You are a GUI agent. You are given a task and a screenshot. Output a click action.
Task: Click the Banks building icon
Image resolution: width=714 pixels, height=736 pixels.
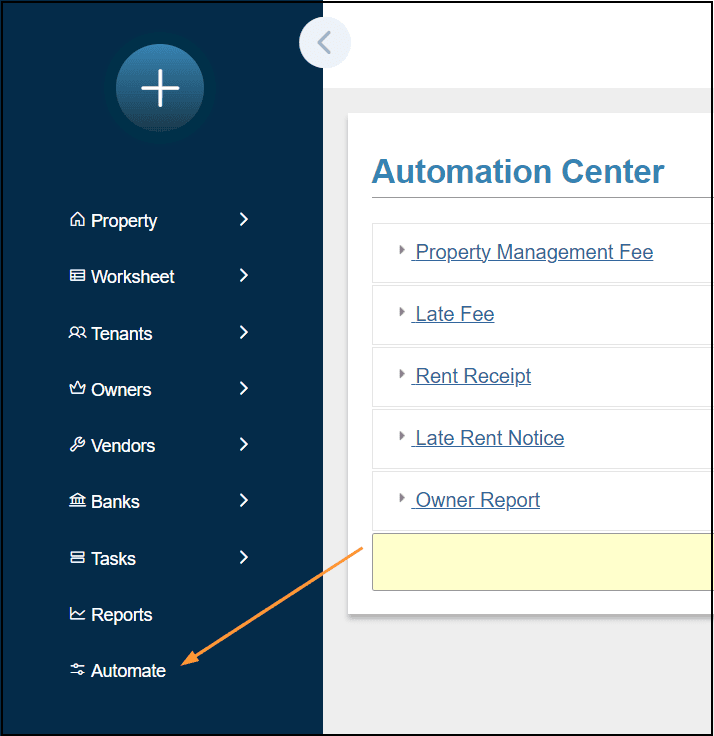coord(77,501)
